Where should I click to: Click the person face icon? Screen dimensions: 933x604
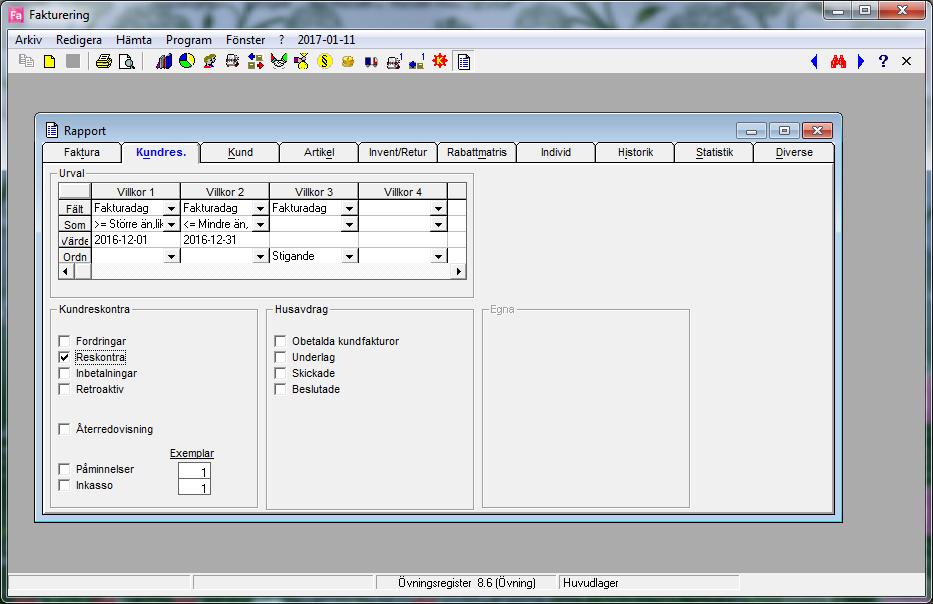(209, 61)
